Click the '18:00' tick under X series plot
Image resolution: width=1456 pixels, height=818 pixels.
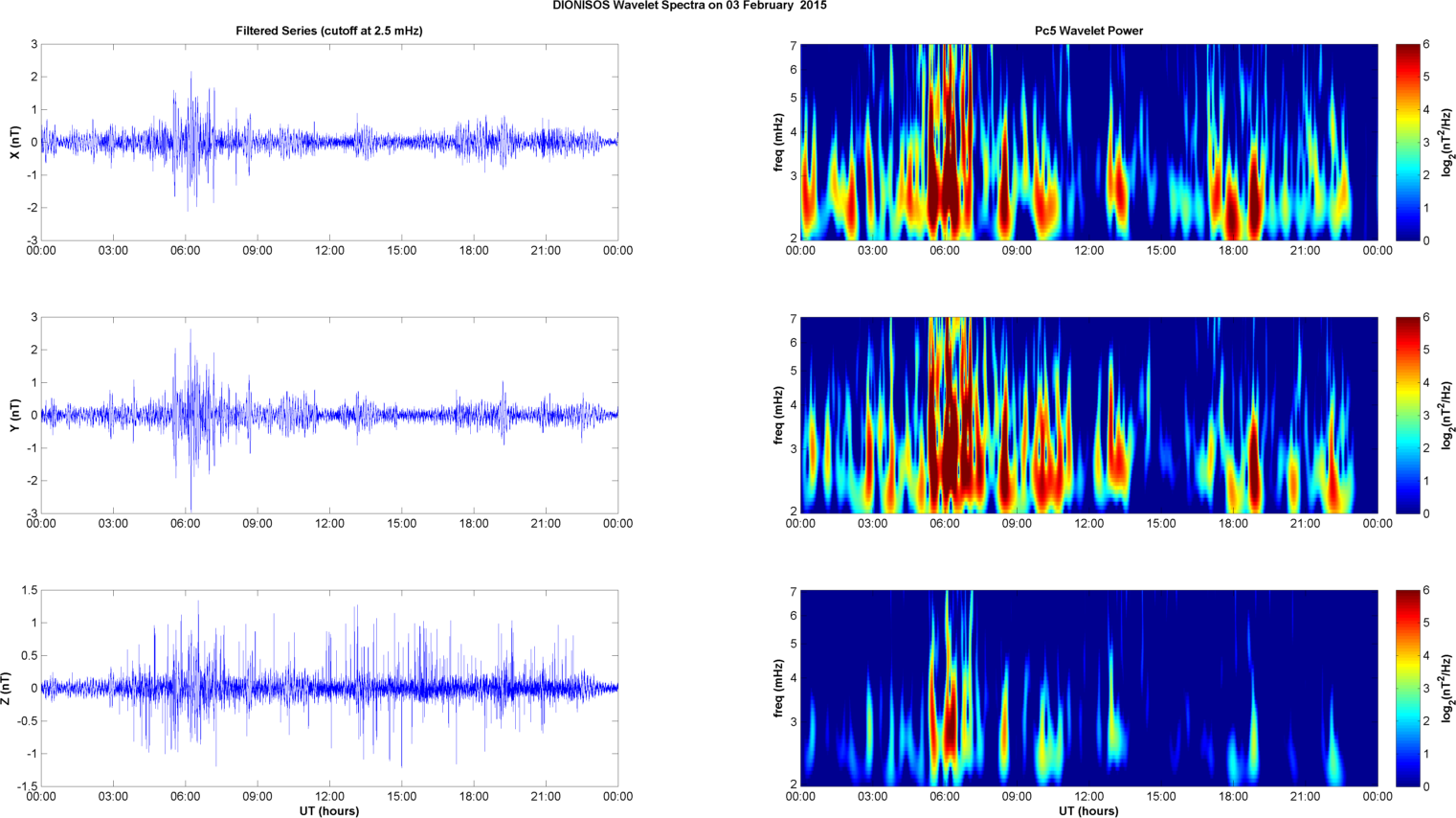point(474,250)
